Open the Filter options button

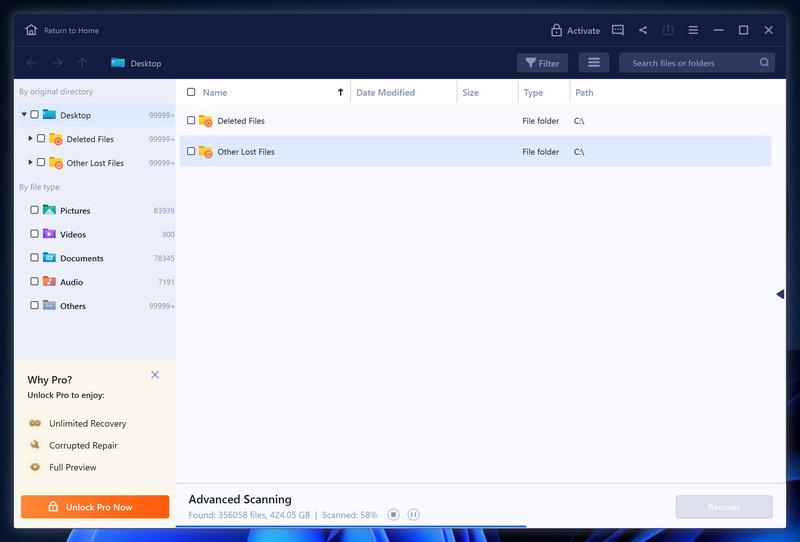tap(542, 63)
